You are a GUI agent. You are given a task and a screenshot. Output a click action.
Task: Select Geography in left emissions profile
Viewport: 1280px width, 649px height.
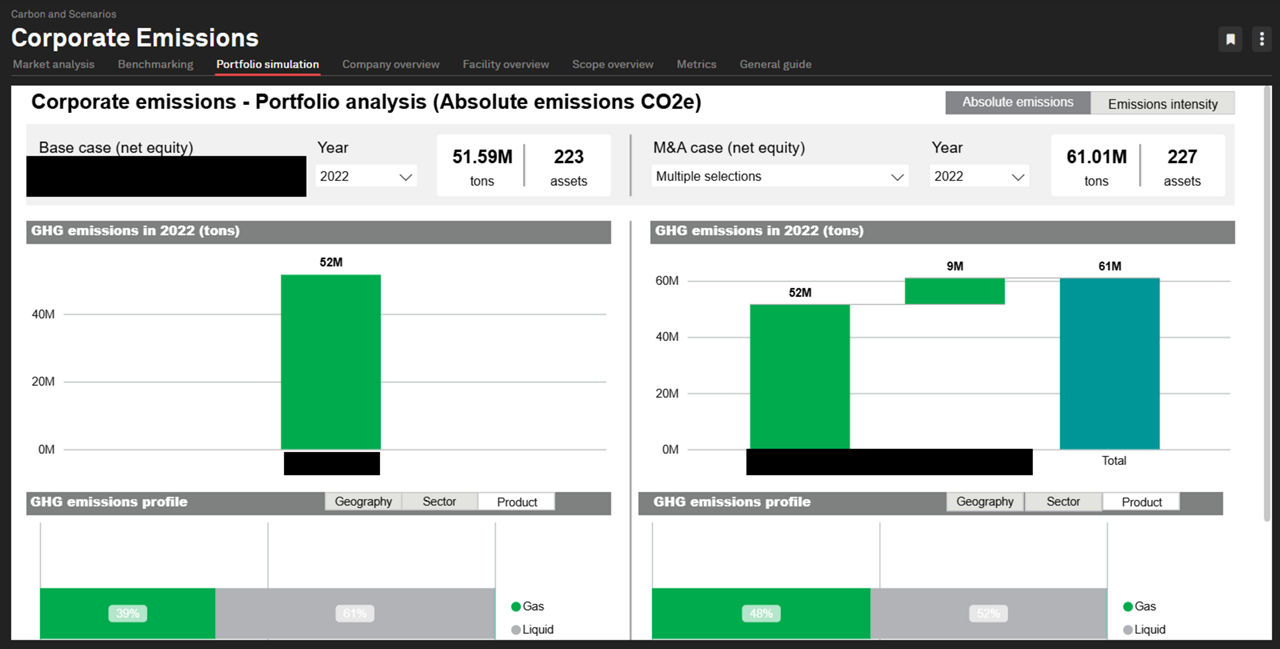pos(363,502)
